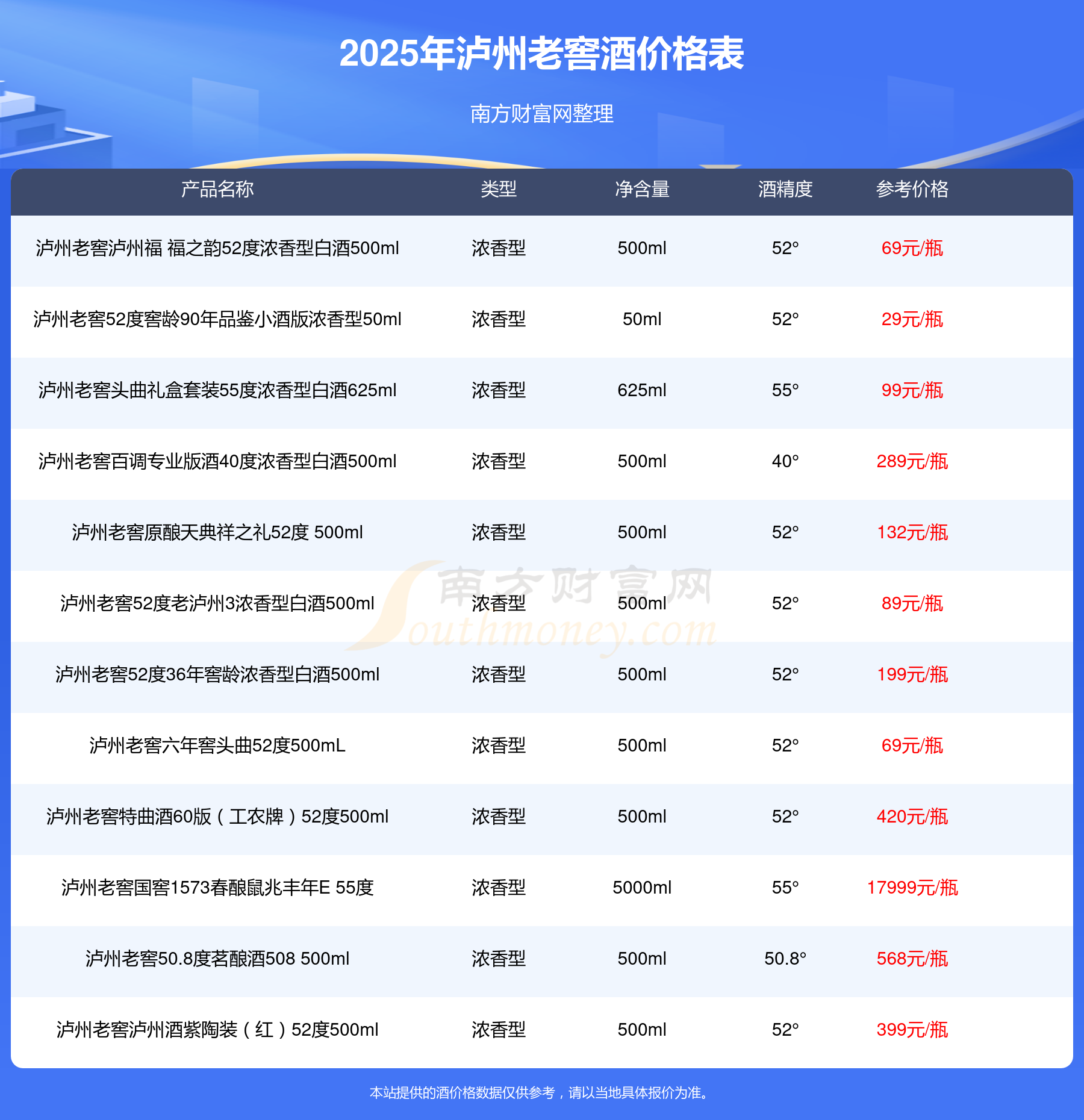This screenshot has height=1120, width=1084.
Task: Click the price "29元/瓶"
Action: [x=912, y=319]
